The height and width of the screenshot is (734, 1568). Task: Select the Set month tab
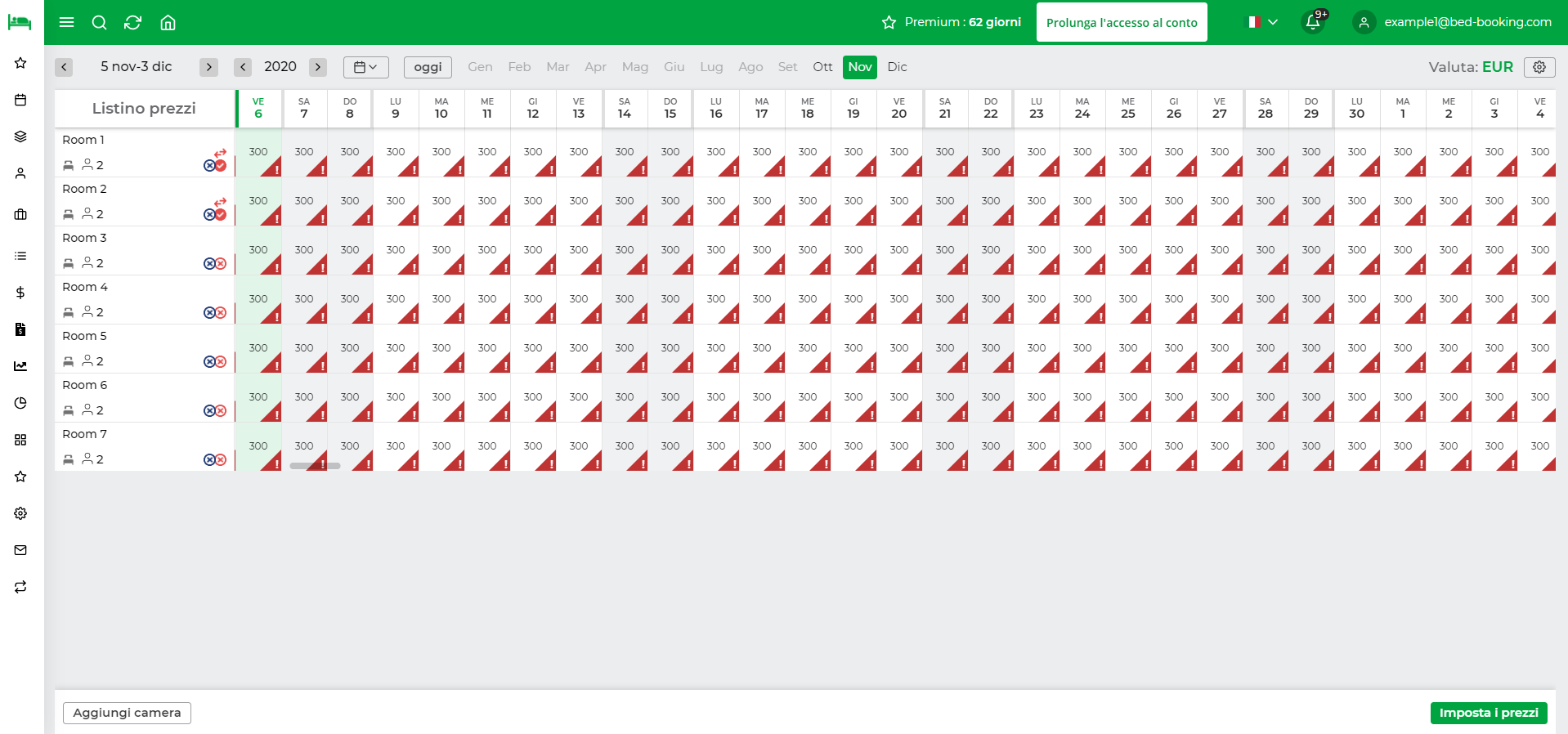coord(787,67)
